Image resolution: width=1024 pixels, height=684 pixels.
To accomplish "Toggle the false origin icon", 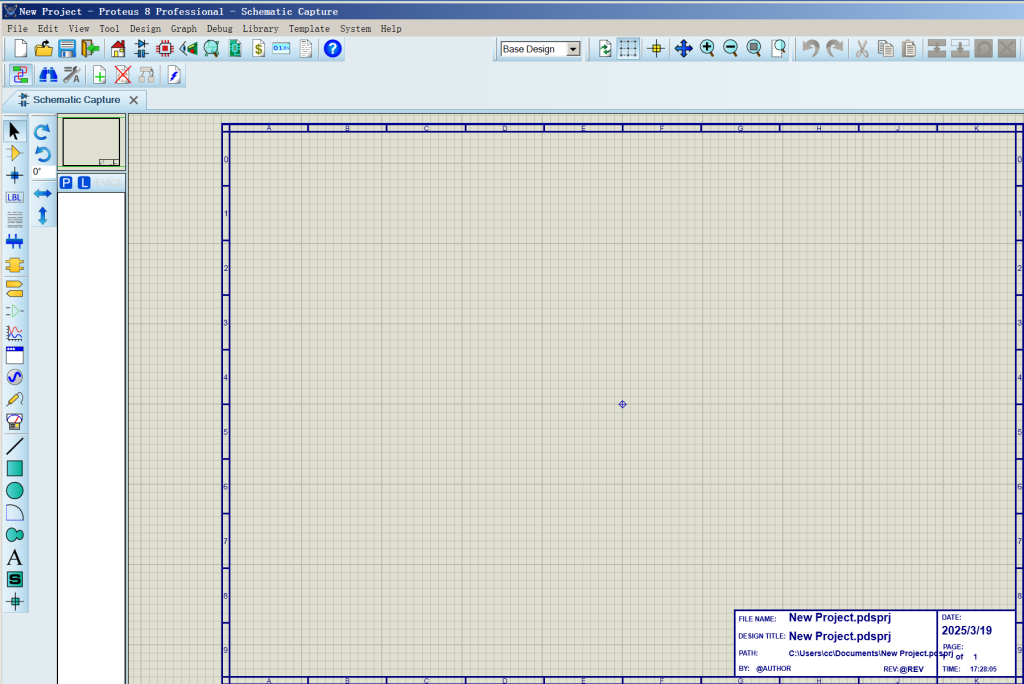I will (656, 48).
